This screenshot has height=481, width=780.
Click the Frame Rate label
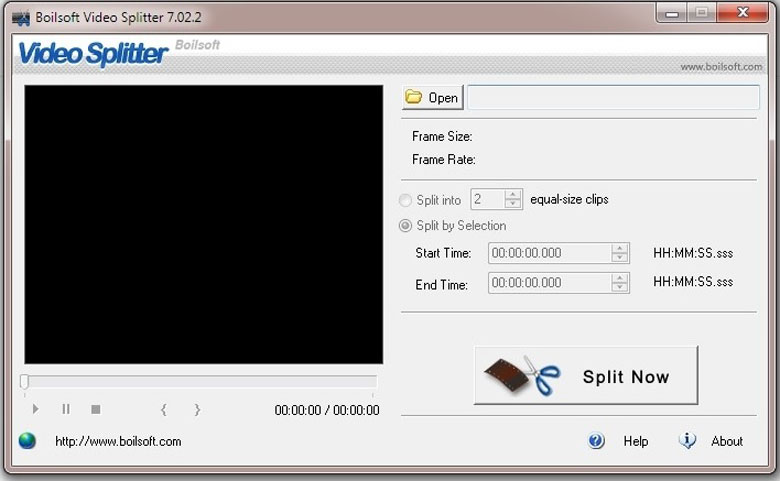[x=443, y=159]
